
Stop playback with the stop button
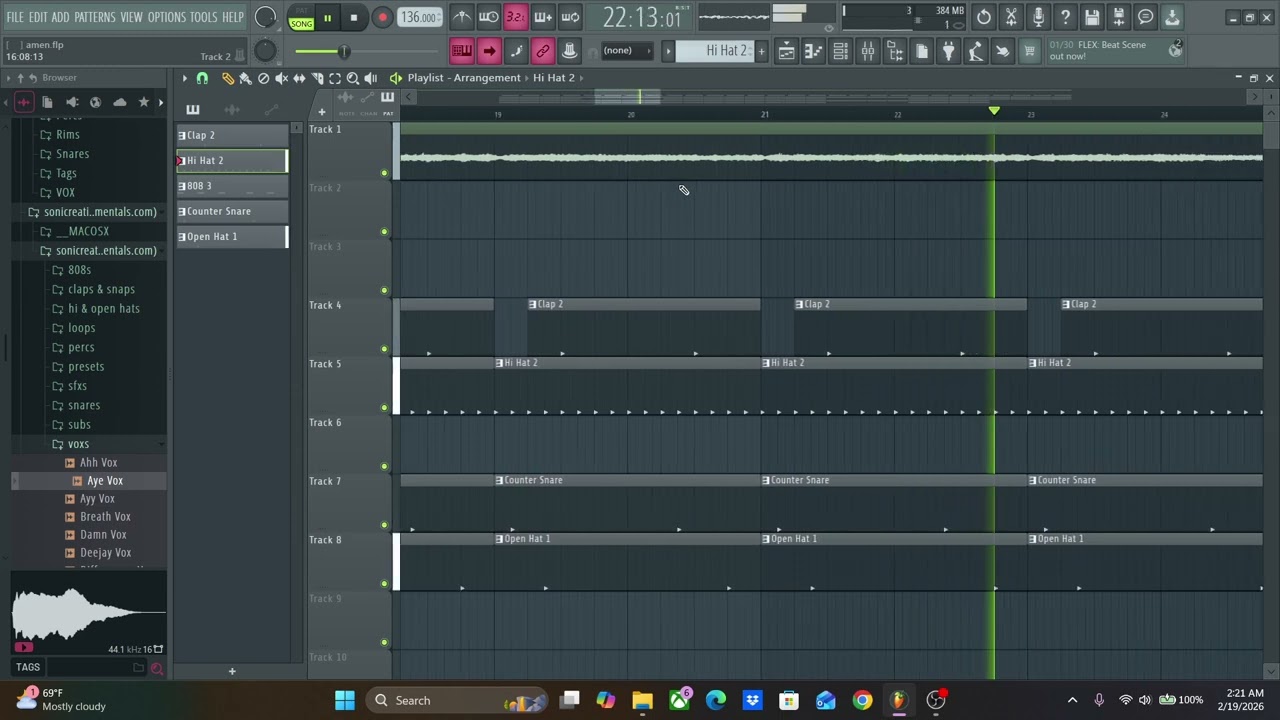pos(354,17)
